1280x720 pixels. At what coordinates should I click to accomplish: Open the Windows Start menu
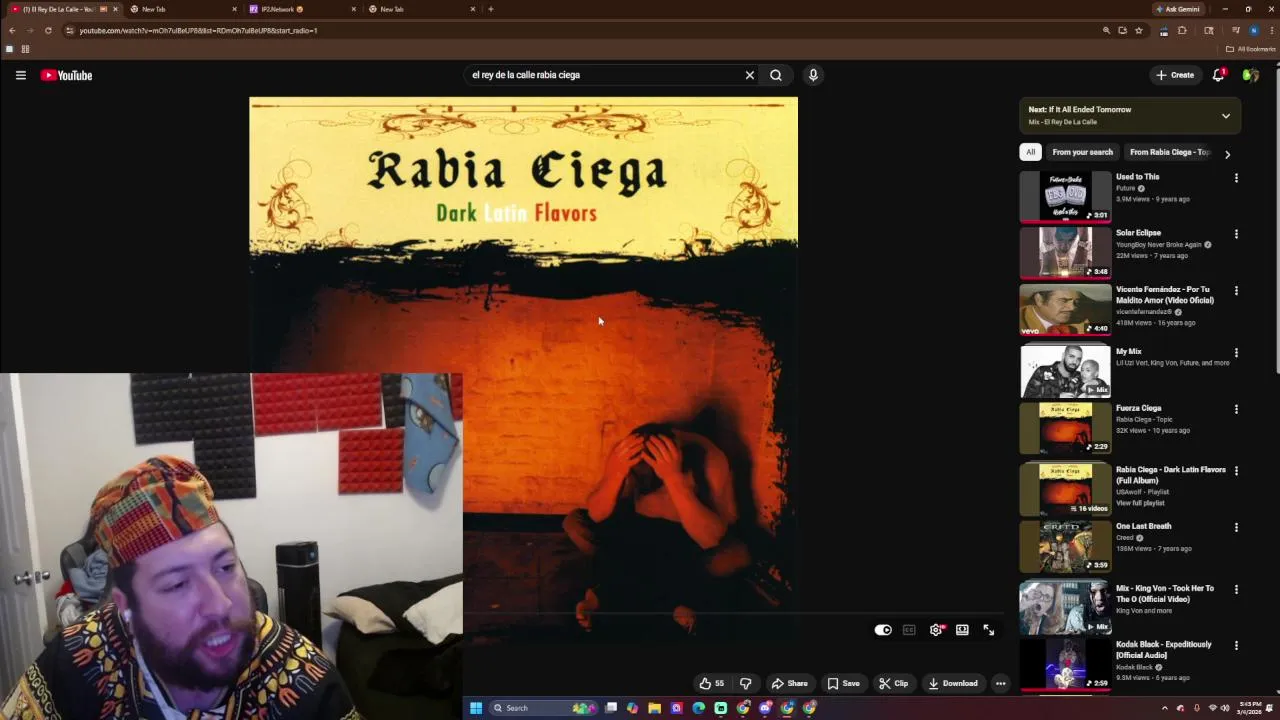click(476, 708)
